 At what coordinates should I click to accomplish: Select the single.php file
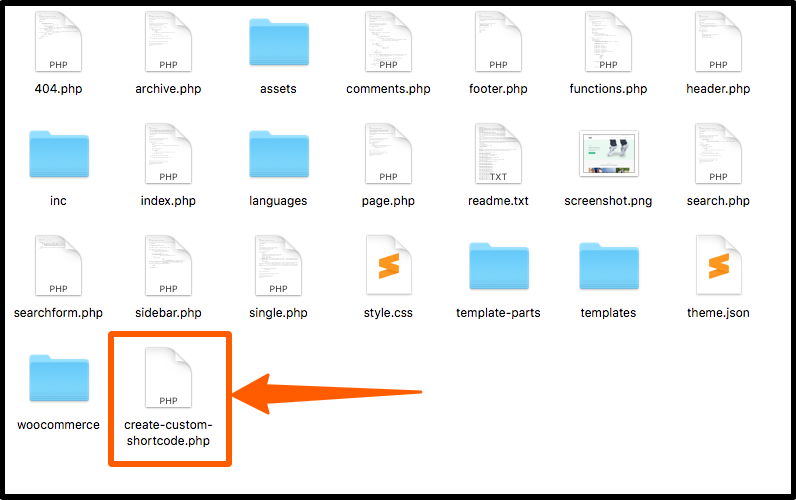pyautogui.click(x=278, y=265)
